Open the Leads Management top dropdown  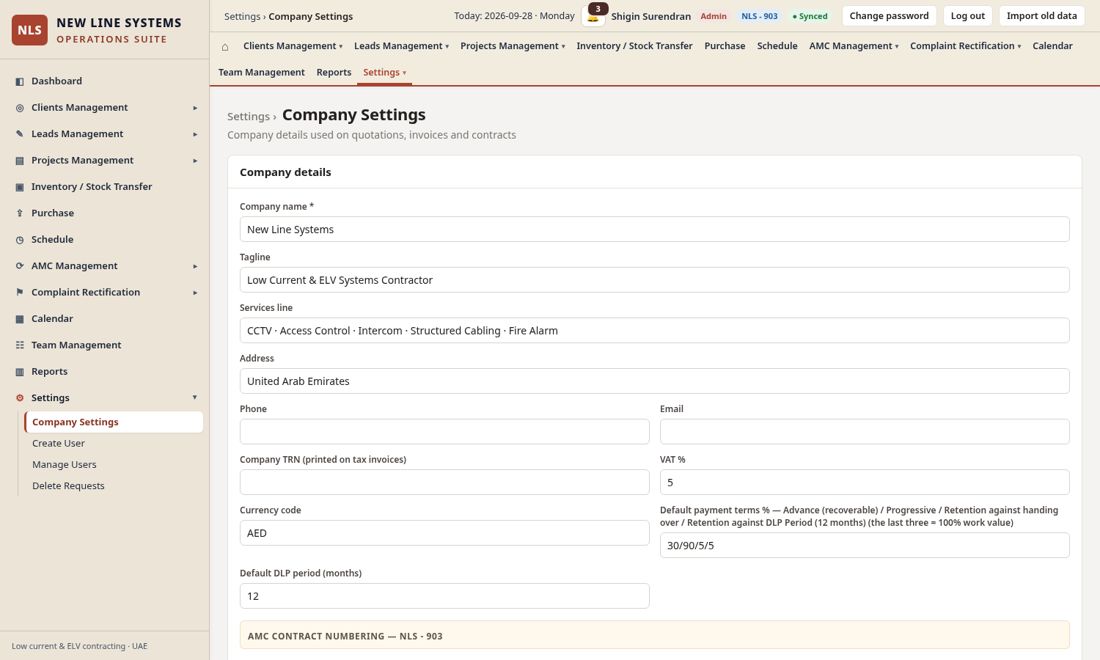click(401, 46)
